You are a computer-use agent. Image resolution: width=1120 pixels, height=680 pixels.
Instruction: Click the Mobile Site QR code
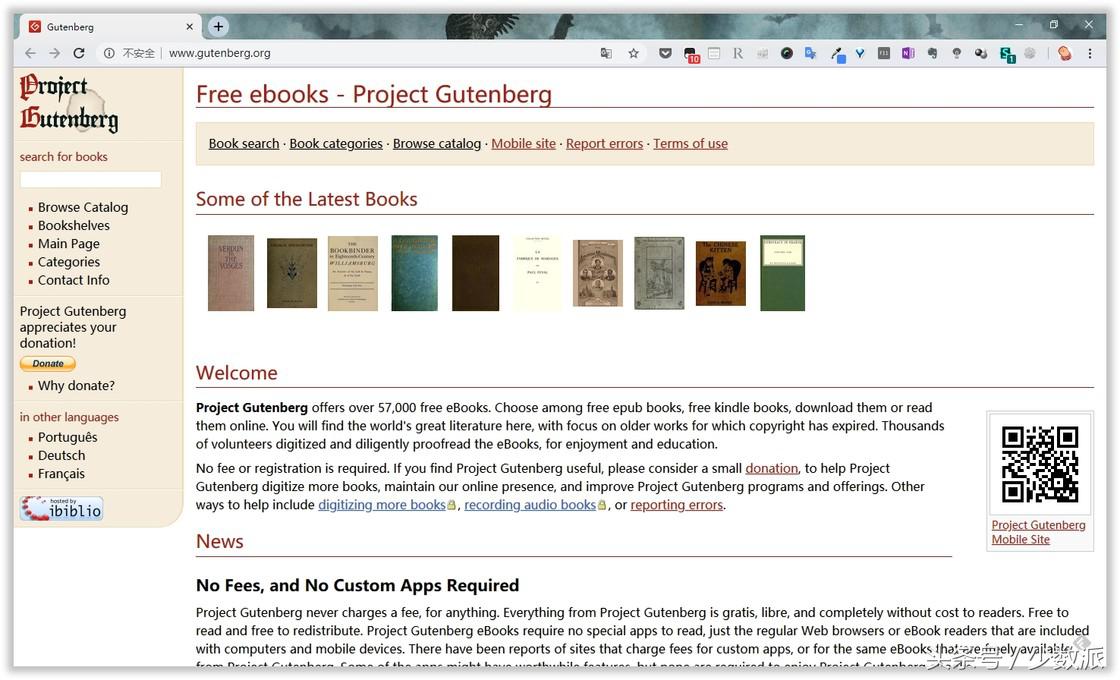click(x=1039, y=464)
